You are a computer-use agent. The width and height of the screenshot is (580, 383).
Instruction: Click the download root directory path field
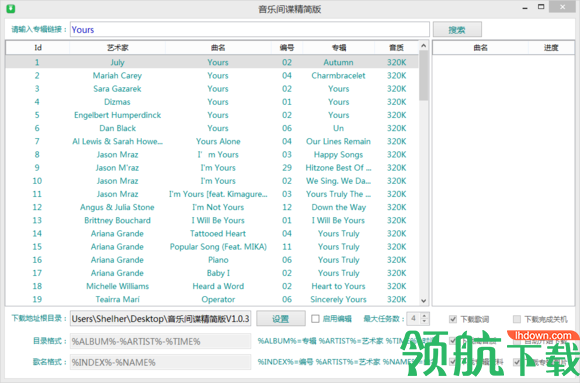click(x=161, y=319)
